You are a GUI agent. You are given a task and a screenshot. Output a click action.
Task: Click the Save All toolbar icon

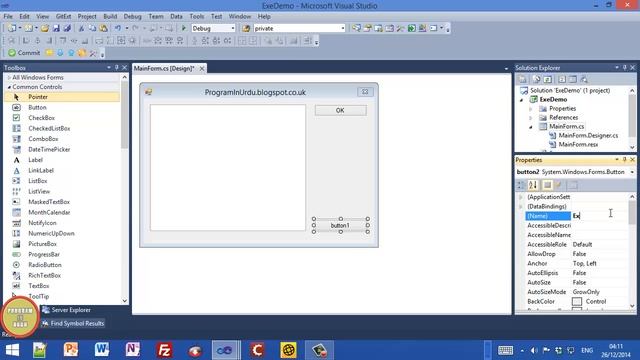coord(67,28)
